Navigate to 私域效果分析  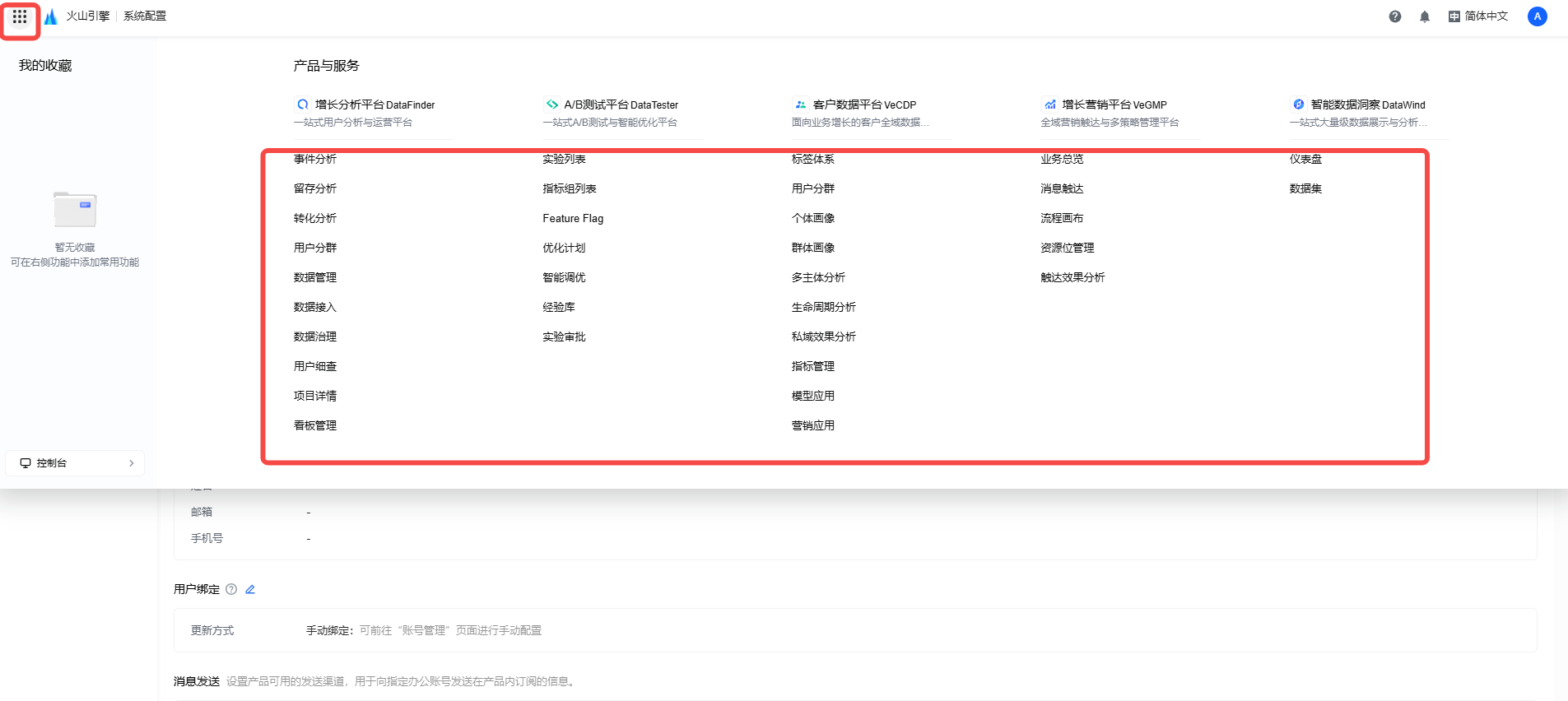(824, 337)
